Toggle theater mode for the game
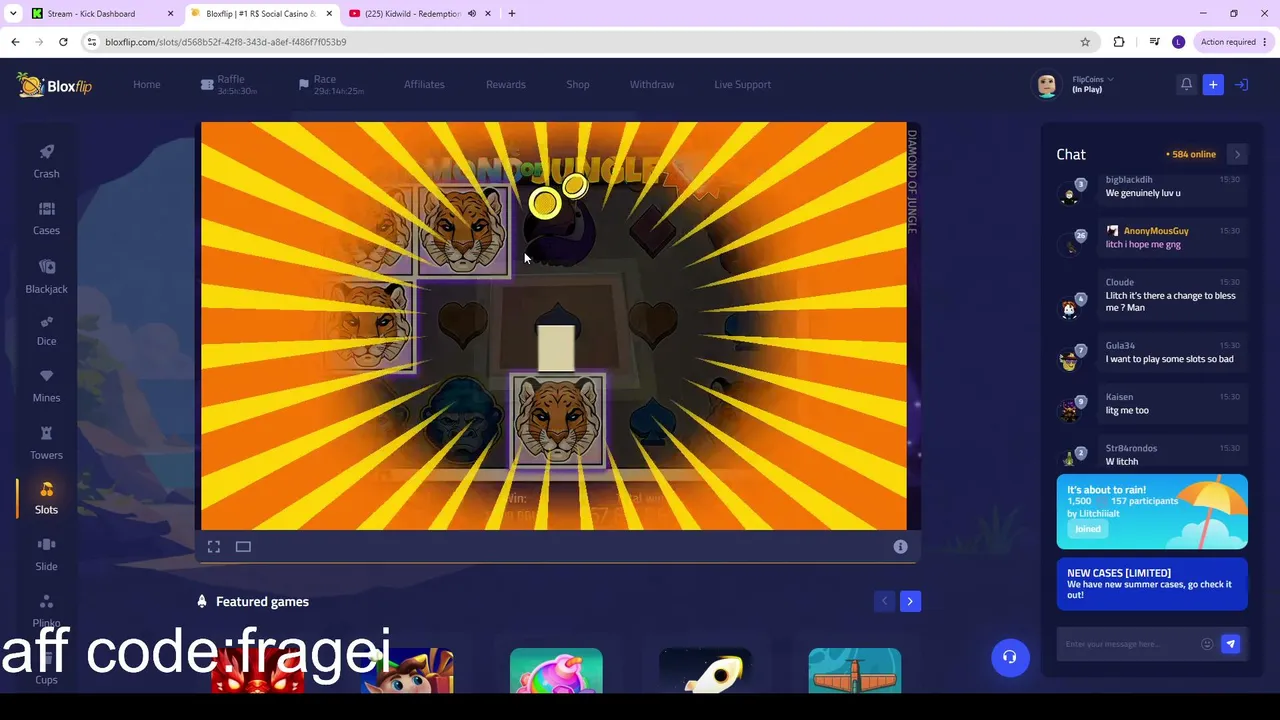Screen dimensions: 1280x720 pyautogui.click(x=243, y=547)
